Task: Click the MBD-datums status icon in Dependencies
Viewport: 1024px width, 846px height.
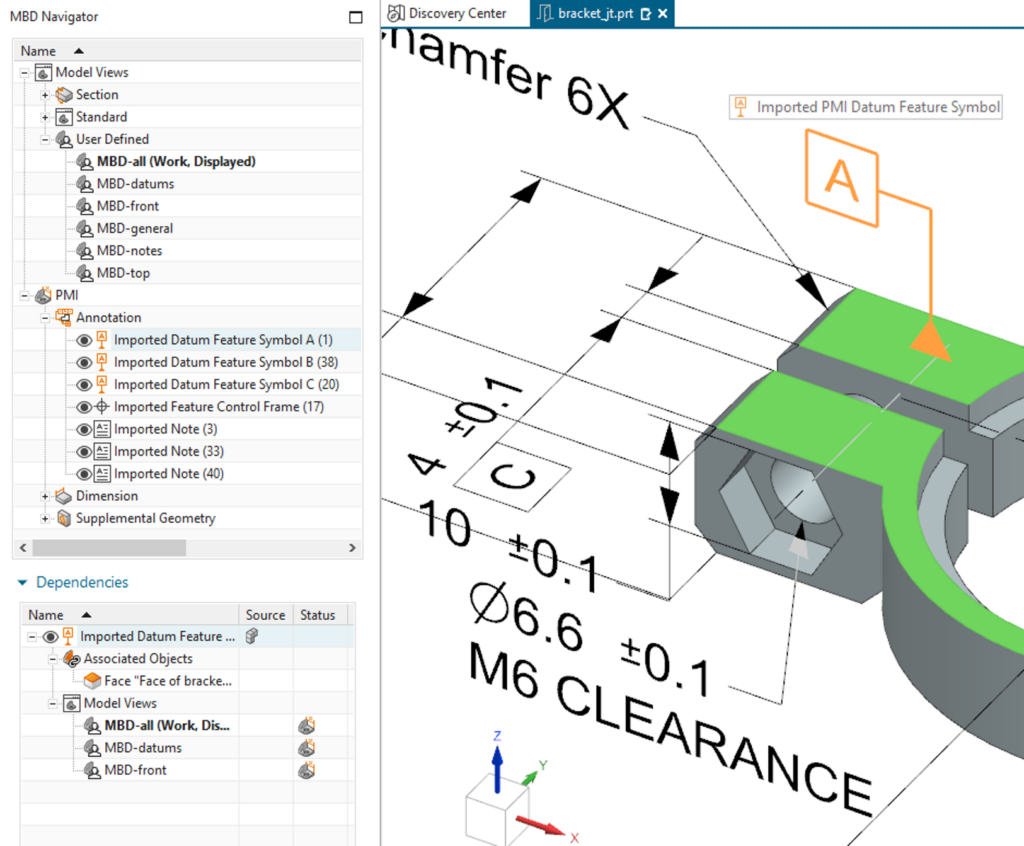Action: (307, 748)
